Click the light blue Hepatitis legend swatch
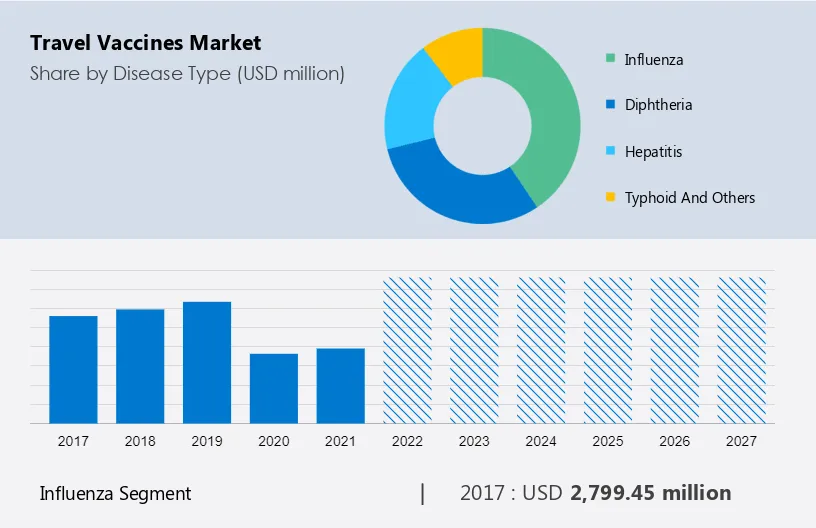 click(610, 151)
